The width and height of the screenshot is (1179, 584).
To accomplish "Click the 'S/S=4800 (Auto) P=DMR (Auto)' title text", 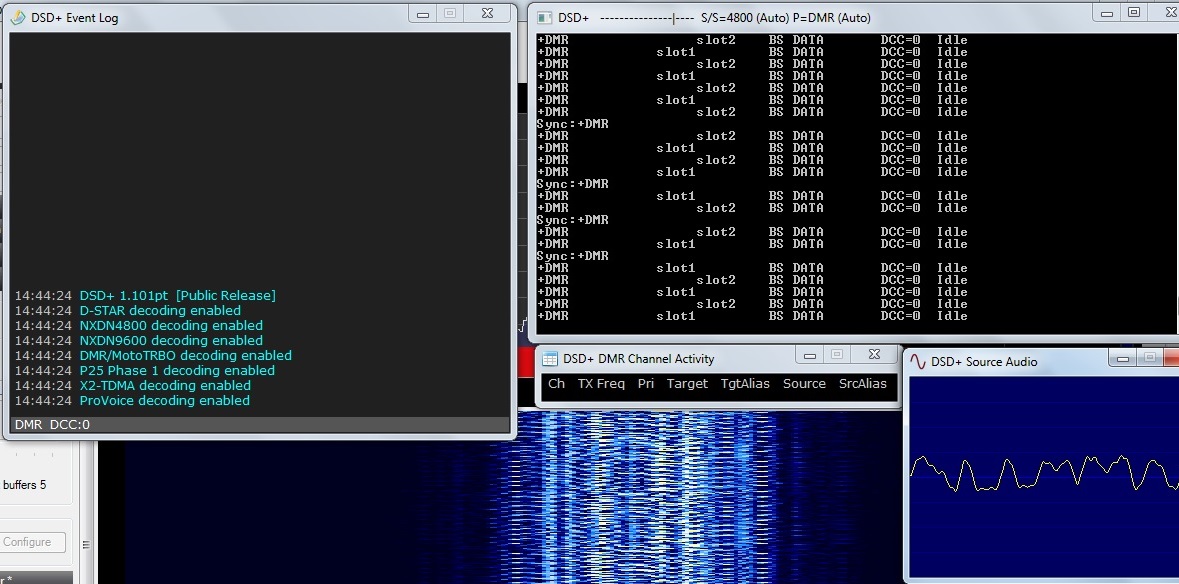I will point(785,18).
